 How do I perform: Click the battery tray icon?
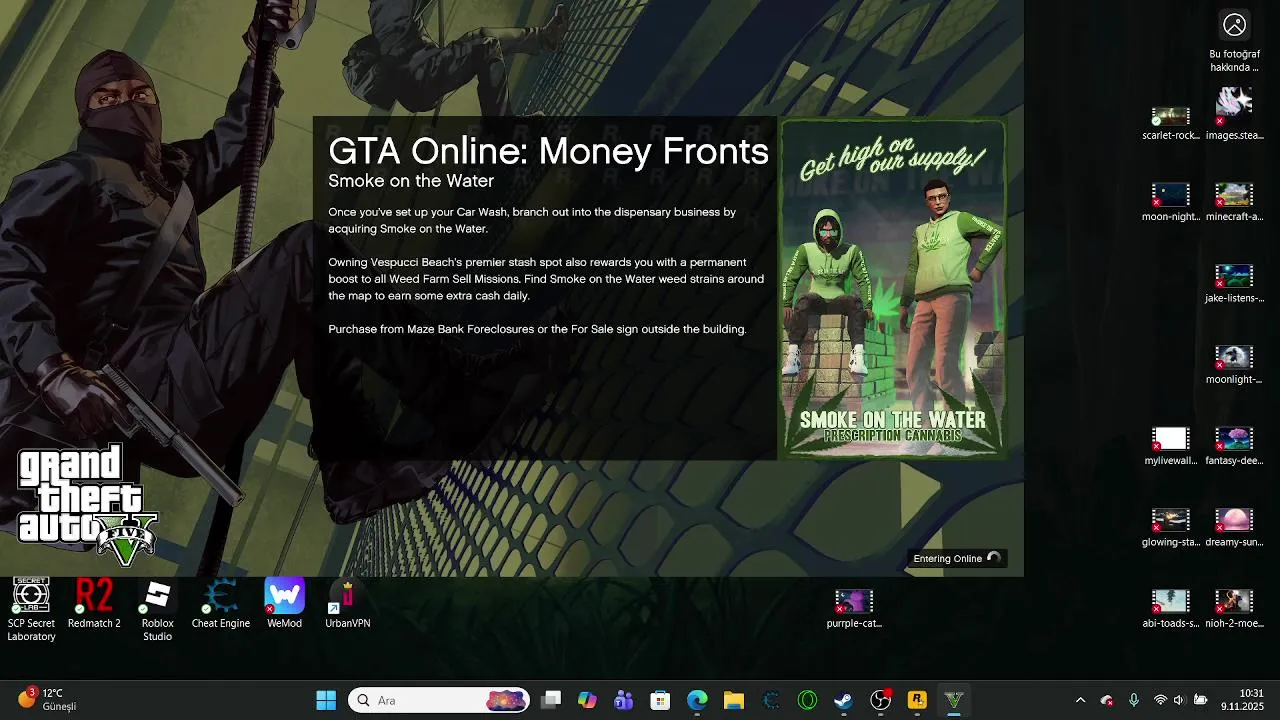pyautogui.click(x=1201, y=700)
